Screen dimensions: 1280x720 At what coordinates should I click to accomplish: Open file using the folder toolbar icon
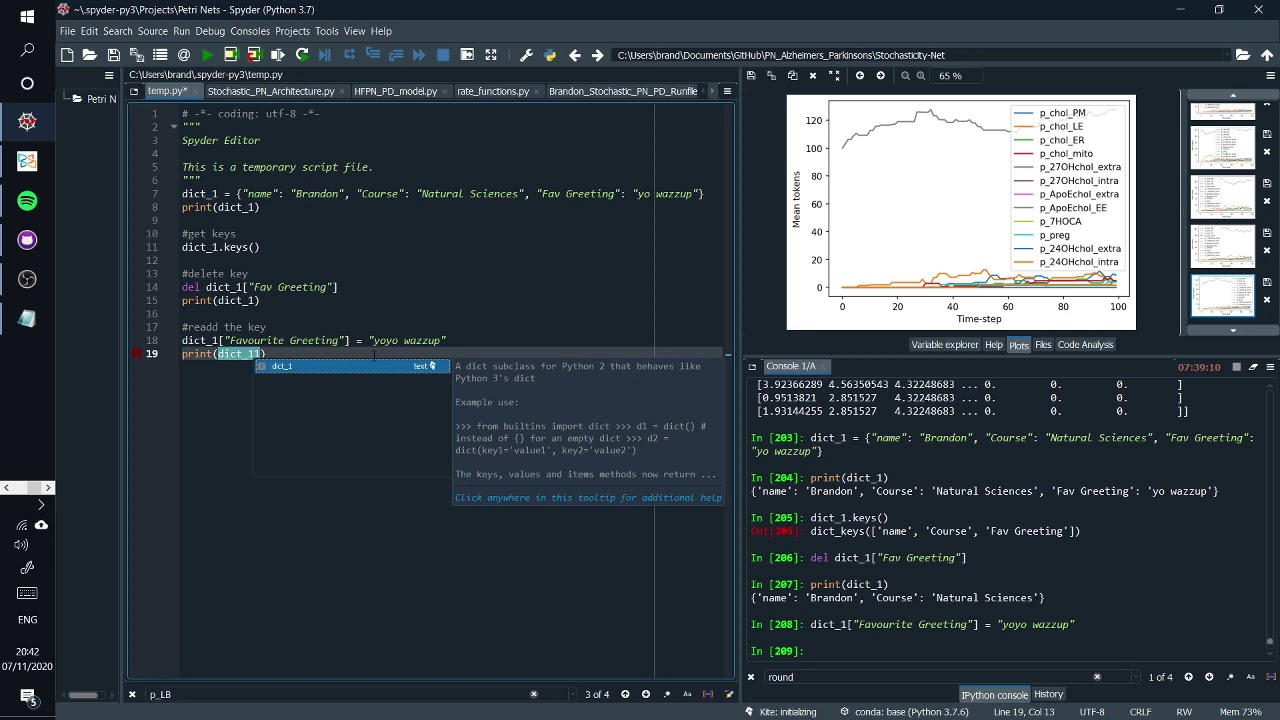[90, 55]
